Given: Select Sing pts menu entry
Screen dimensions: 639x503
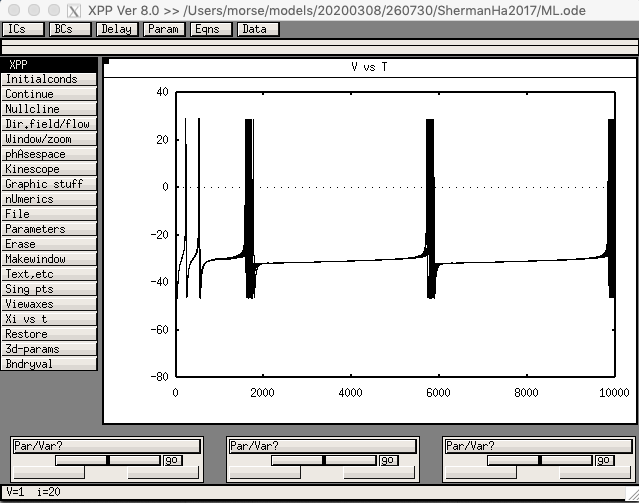Looking at the screenshot, I should (49, 289).
